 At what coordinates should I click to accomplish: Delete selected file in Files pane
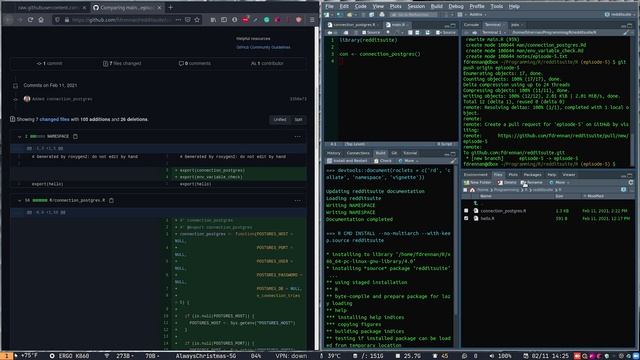507,182
